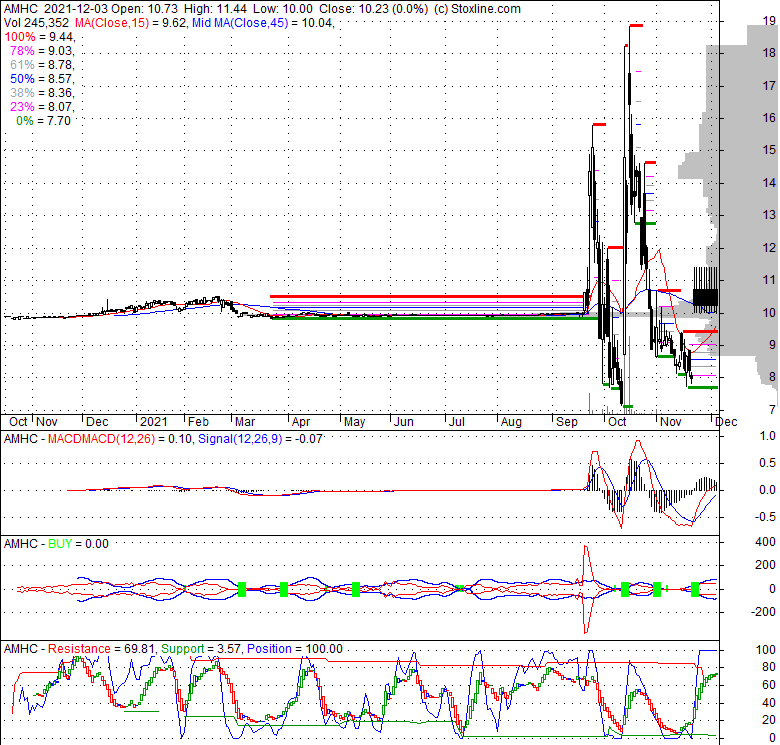Click the 23% = 8.07 Fibonacci level
Viewport: 780px width, 745px height.
42,106
